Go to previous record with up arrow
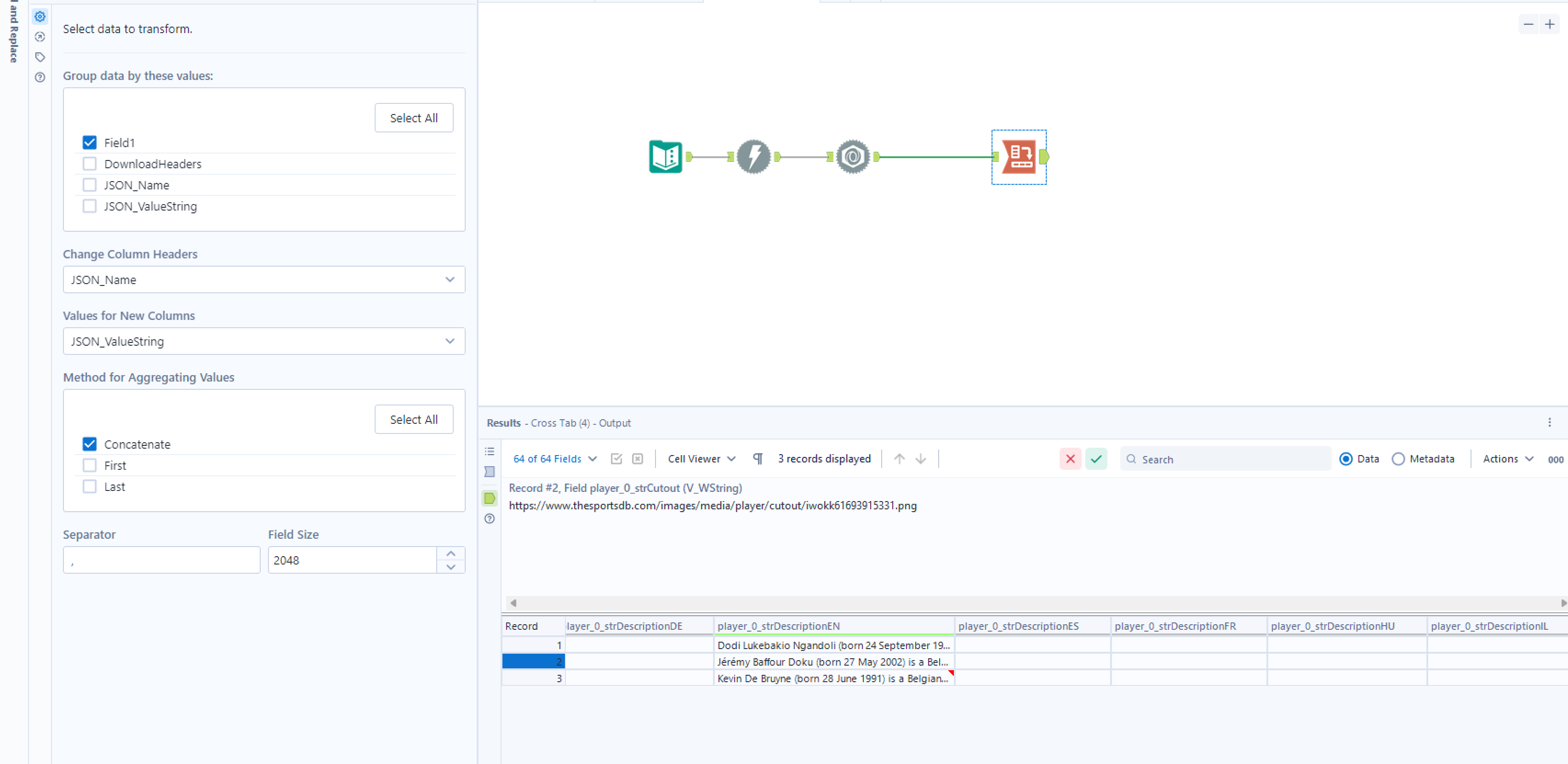1568x764 pixels. pyautogui.click(x=899, y=459)
